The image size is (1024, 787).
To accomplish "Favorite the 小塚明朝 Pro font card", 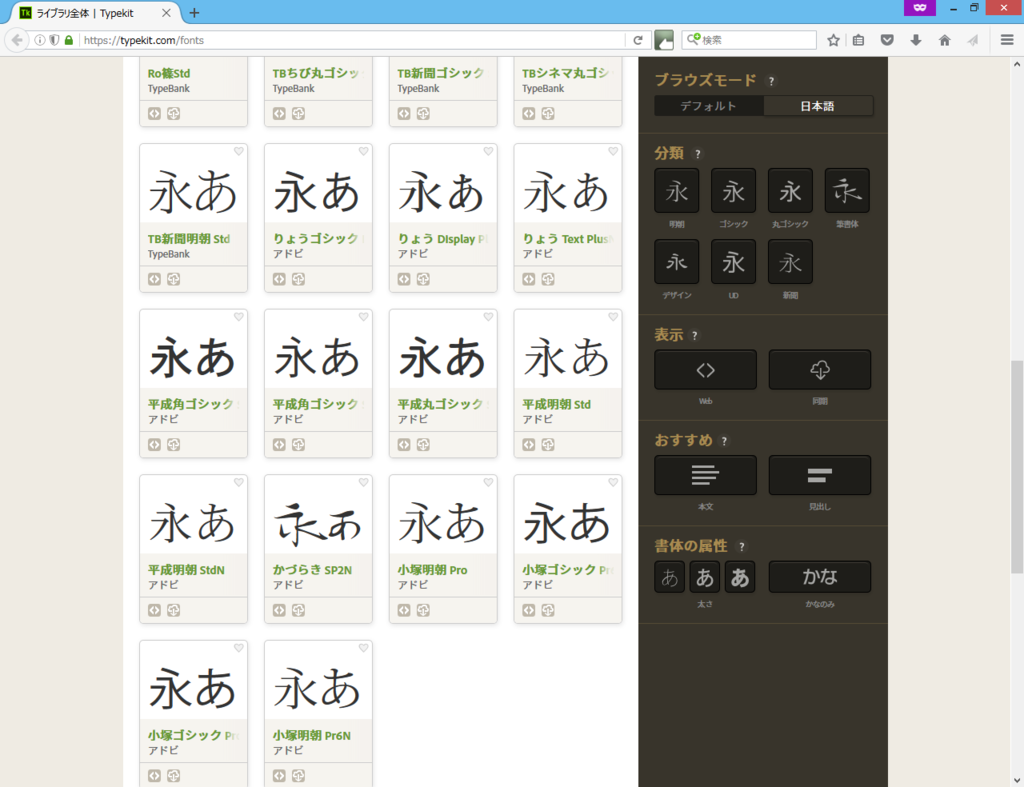I will [488, 483].
